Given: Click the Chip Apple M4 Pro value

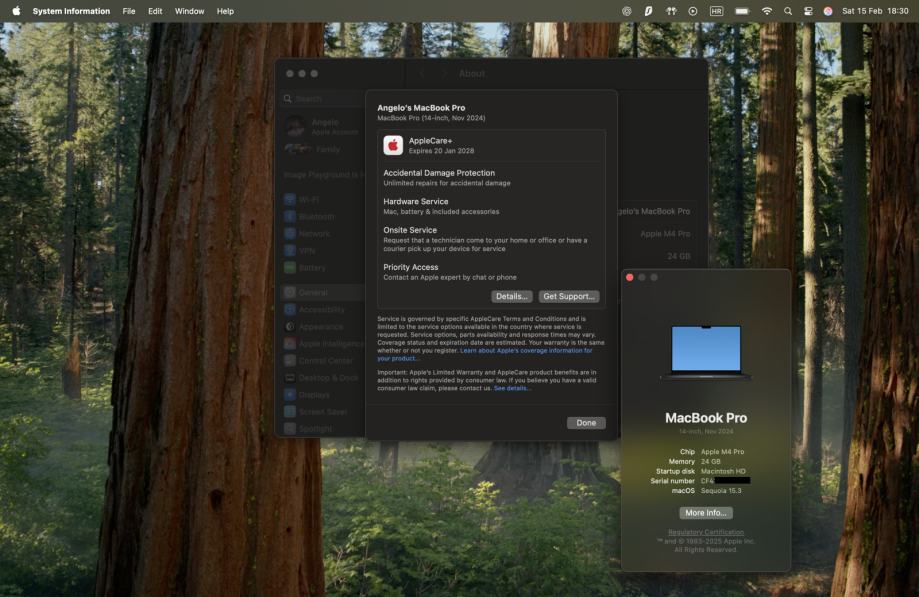Looking at the screenshot, I should pyautogui.click(x=723, y=452).
